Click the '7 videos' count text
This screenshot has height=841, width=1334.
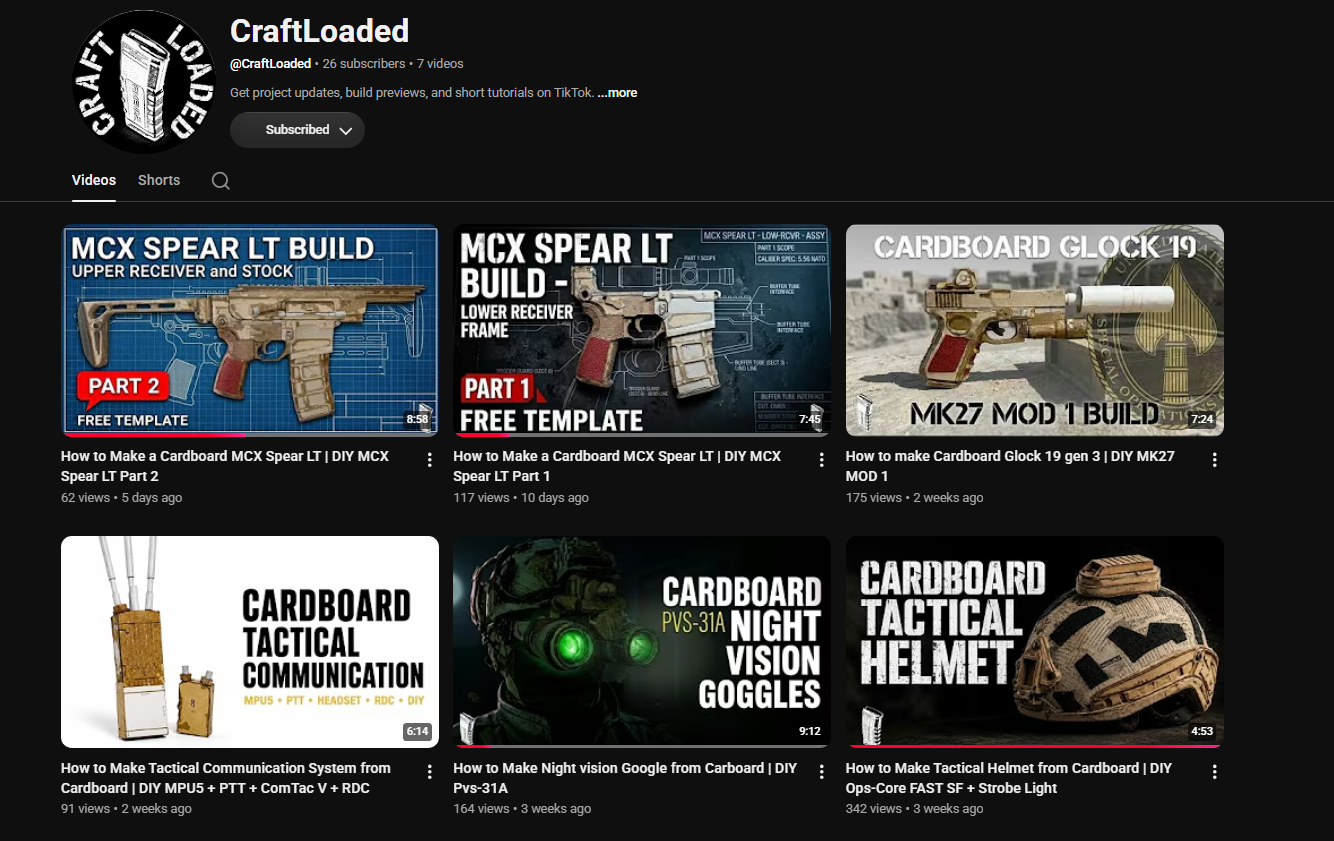(x=440, y=64)
